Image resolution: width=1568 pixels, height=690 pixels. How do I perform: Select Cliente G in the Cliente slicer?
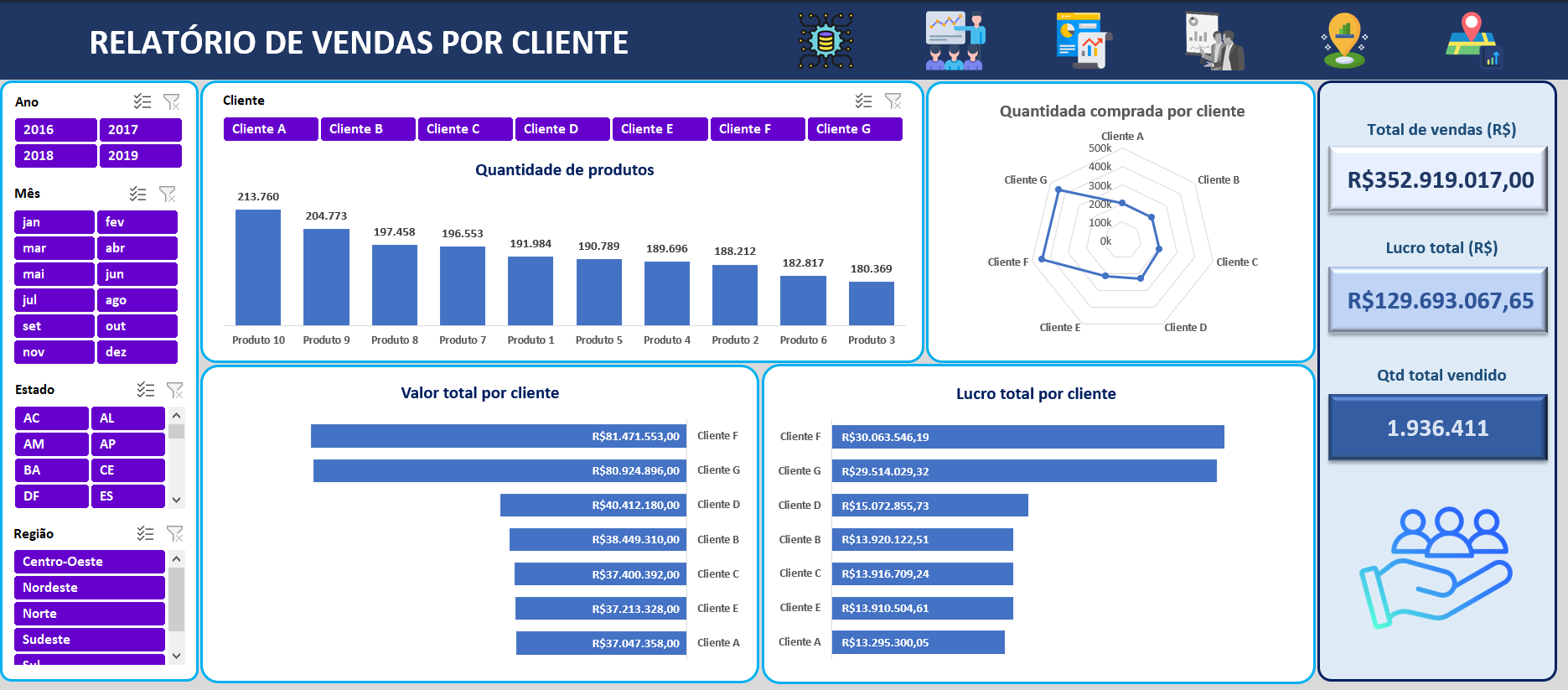(853, 129)
